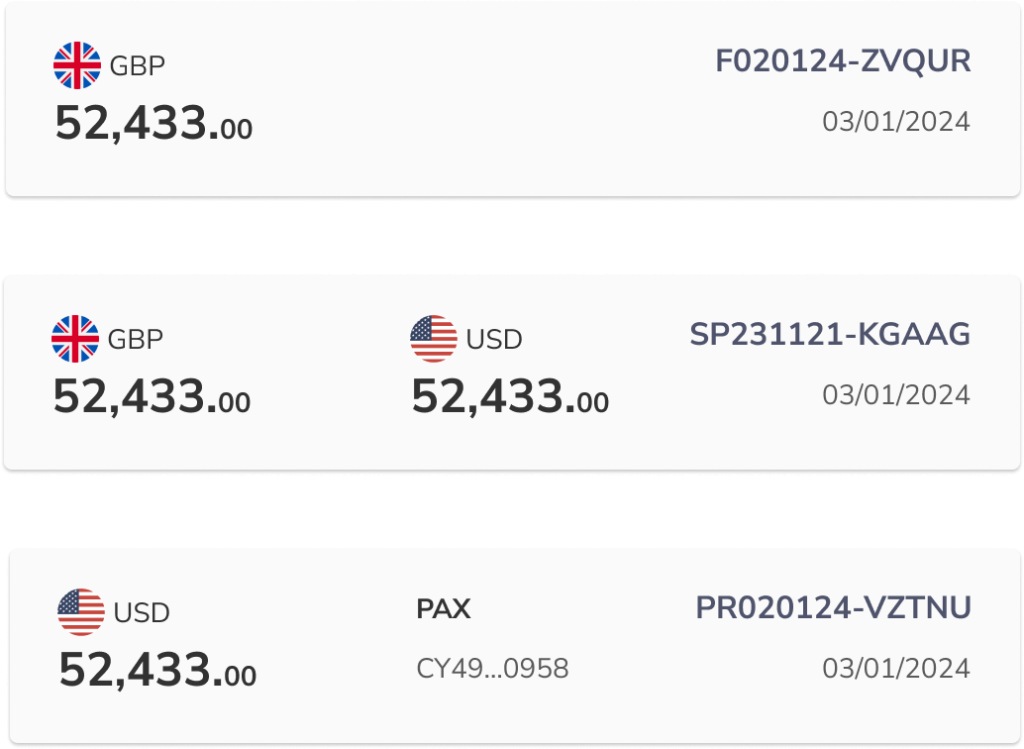Select the USD label in the SP231121-KGAAG card
This screenshot has width=1024, height=749.
(x=494, y=340)
